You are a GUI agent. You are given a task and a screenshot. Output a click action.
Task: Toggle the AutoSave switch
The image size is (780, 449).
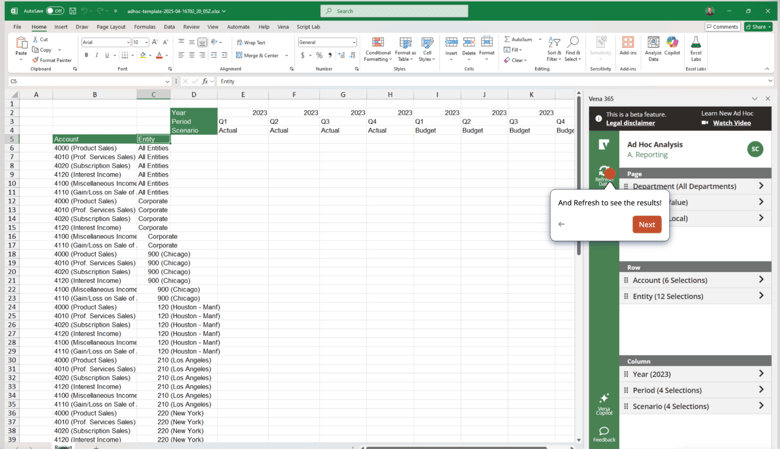[x=54, y=11]
